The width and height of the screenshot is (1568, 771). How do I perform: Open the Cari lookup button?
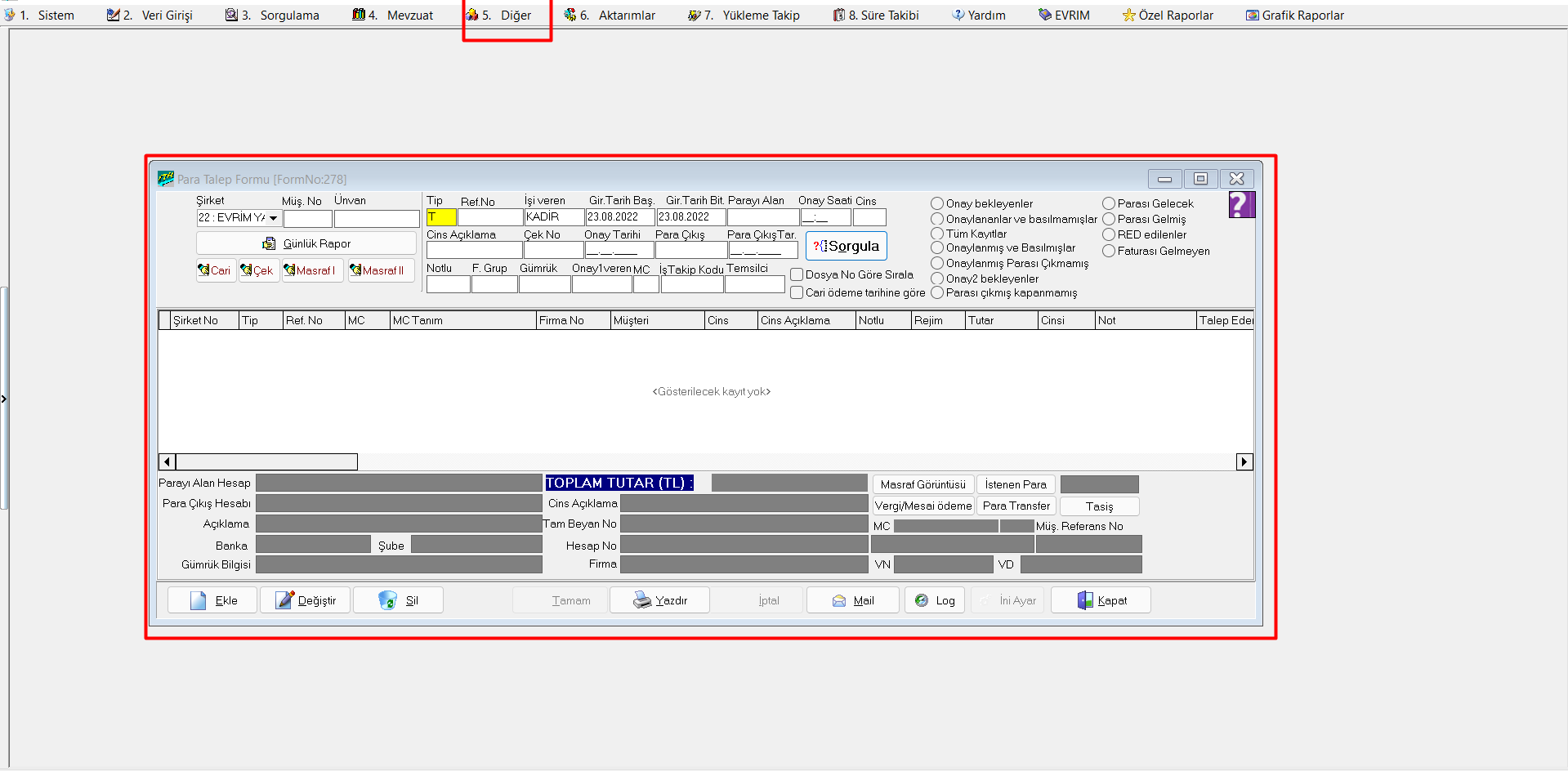[x=216, y=270]
